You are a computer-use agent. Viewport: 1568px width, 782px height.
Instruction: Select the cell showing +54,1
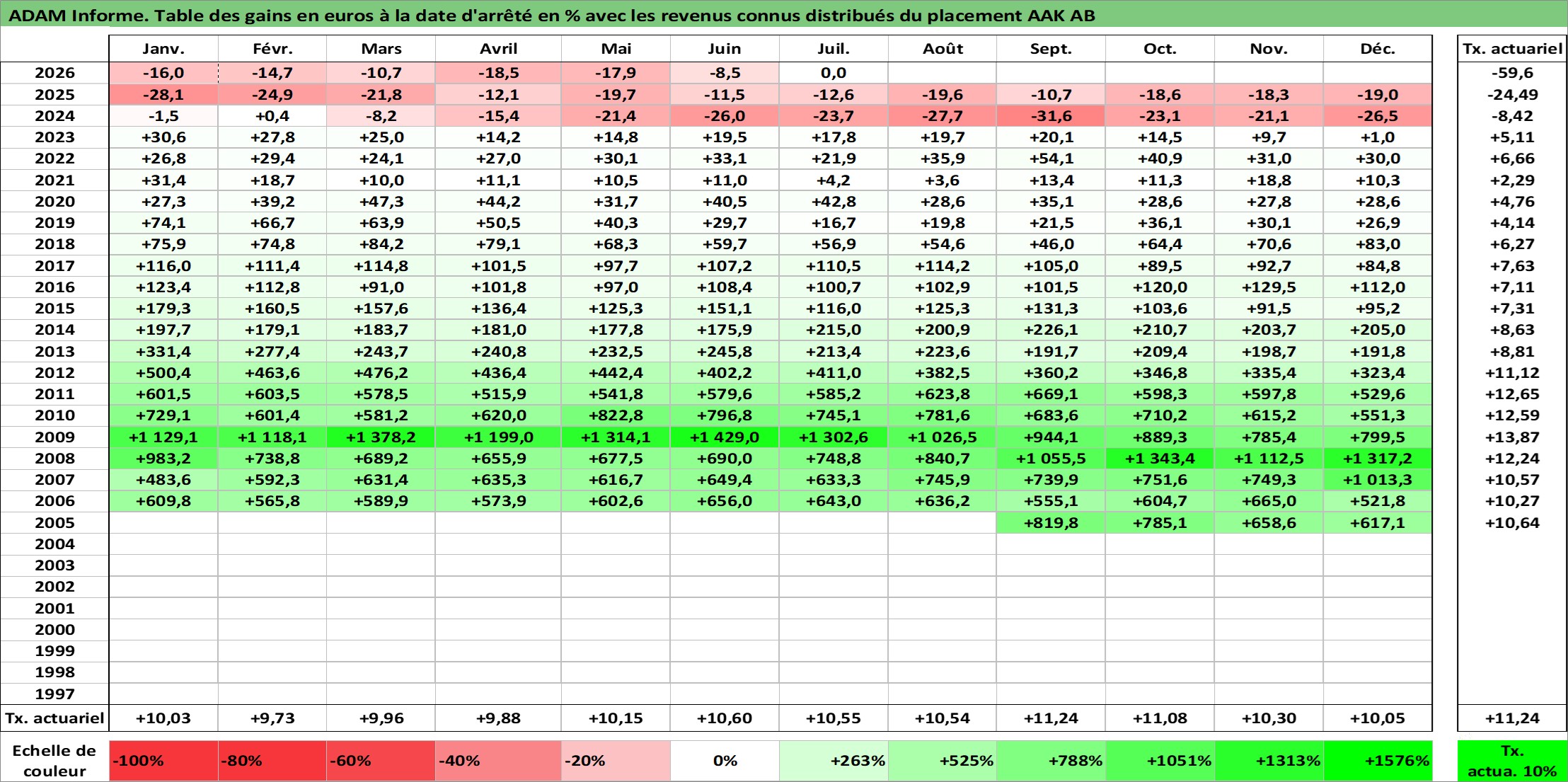(1051, 159)
